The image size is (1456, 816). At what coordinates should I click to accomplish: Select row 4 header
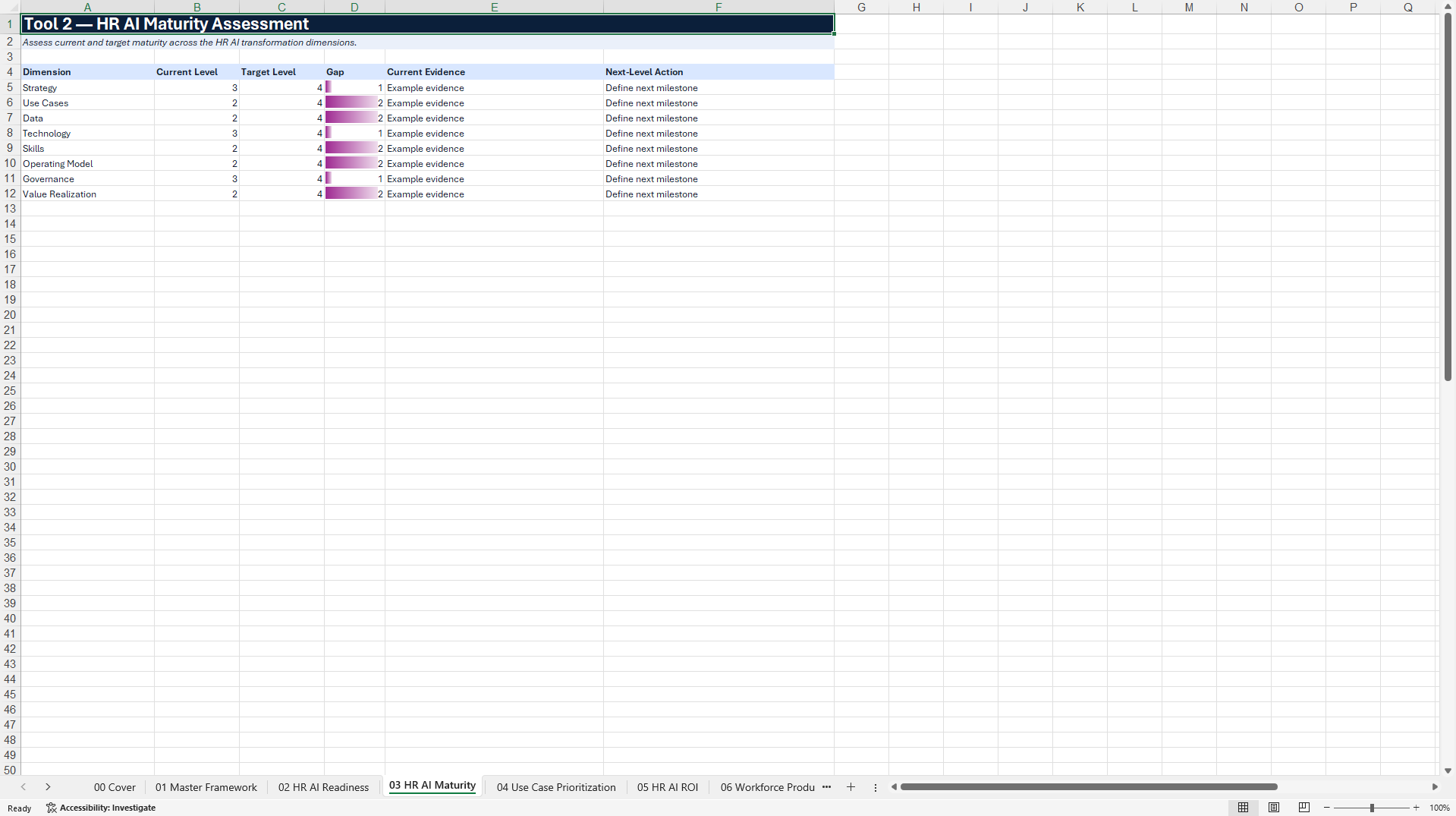click(10, 72)
